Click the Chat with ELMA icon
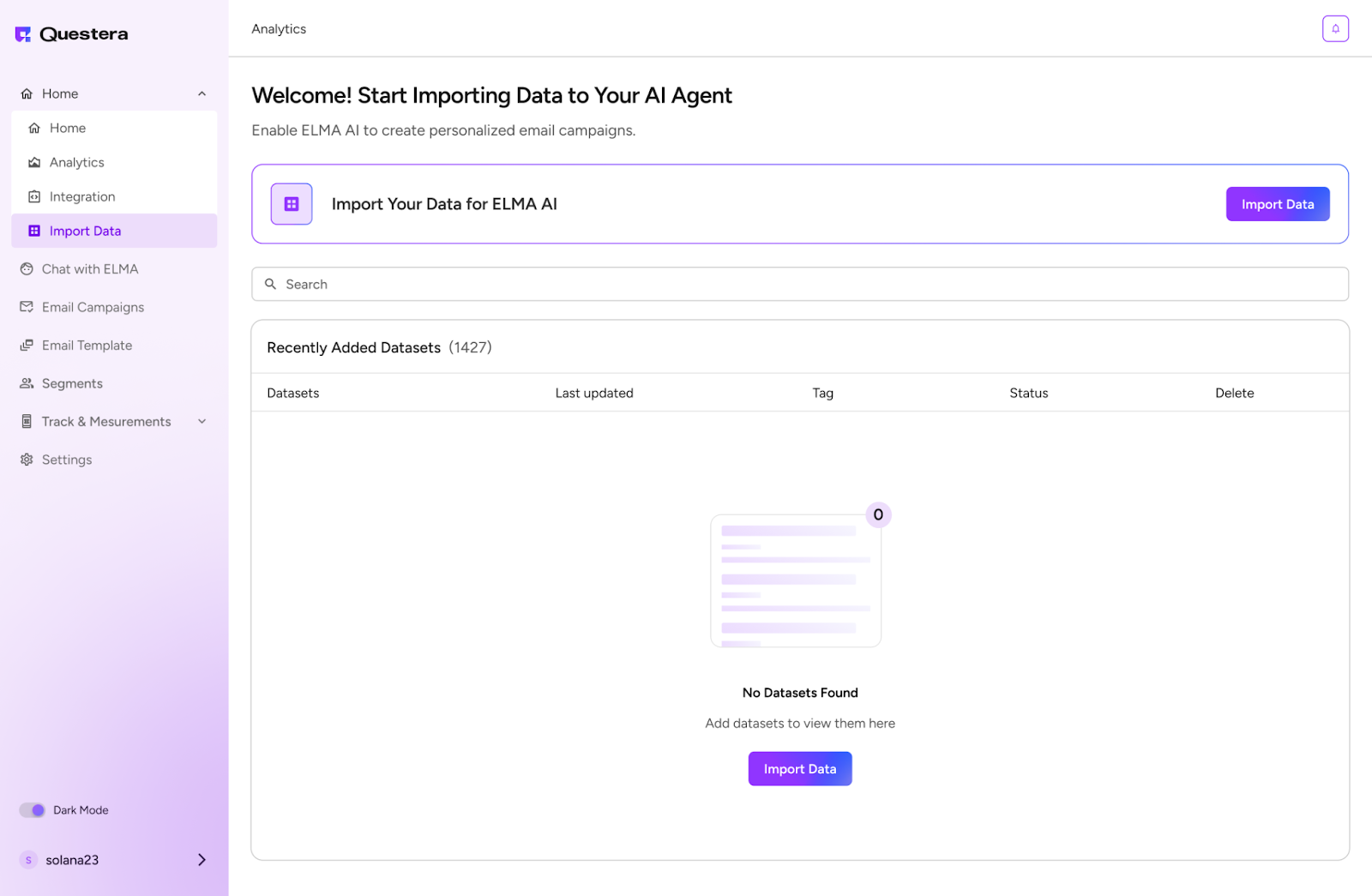The width and height of the screenshot is (1372, 896). pos(27,269)
